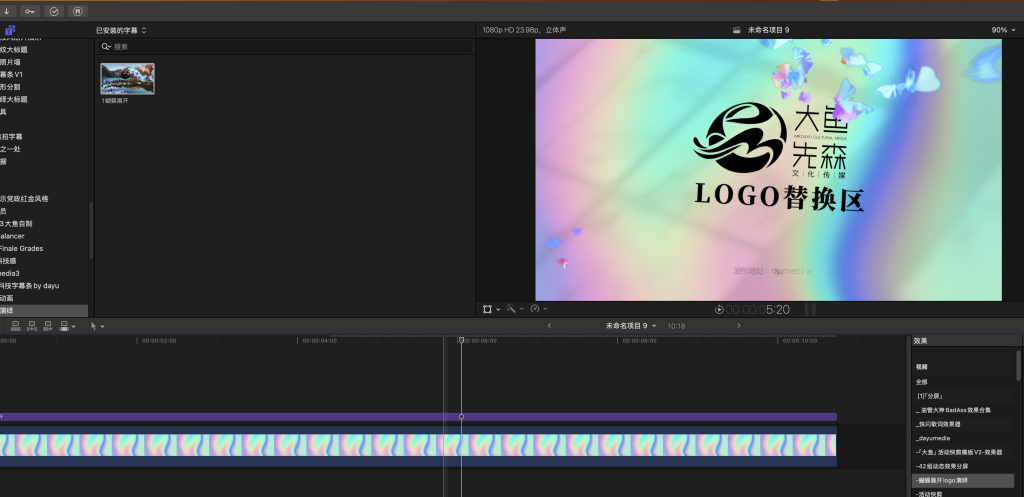The width and height of the screenshot is (1024, 497).
Task: Click the extensions button beside the checkmark
Action: (78, 11)
